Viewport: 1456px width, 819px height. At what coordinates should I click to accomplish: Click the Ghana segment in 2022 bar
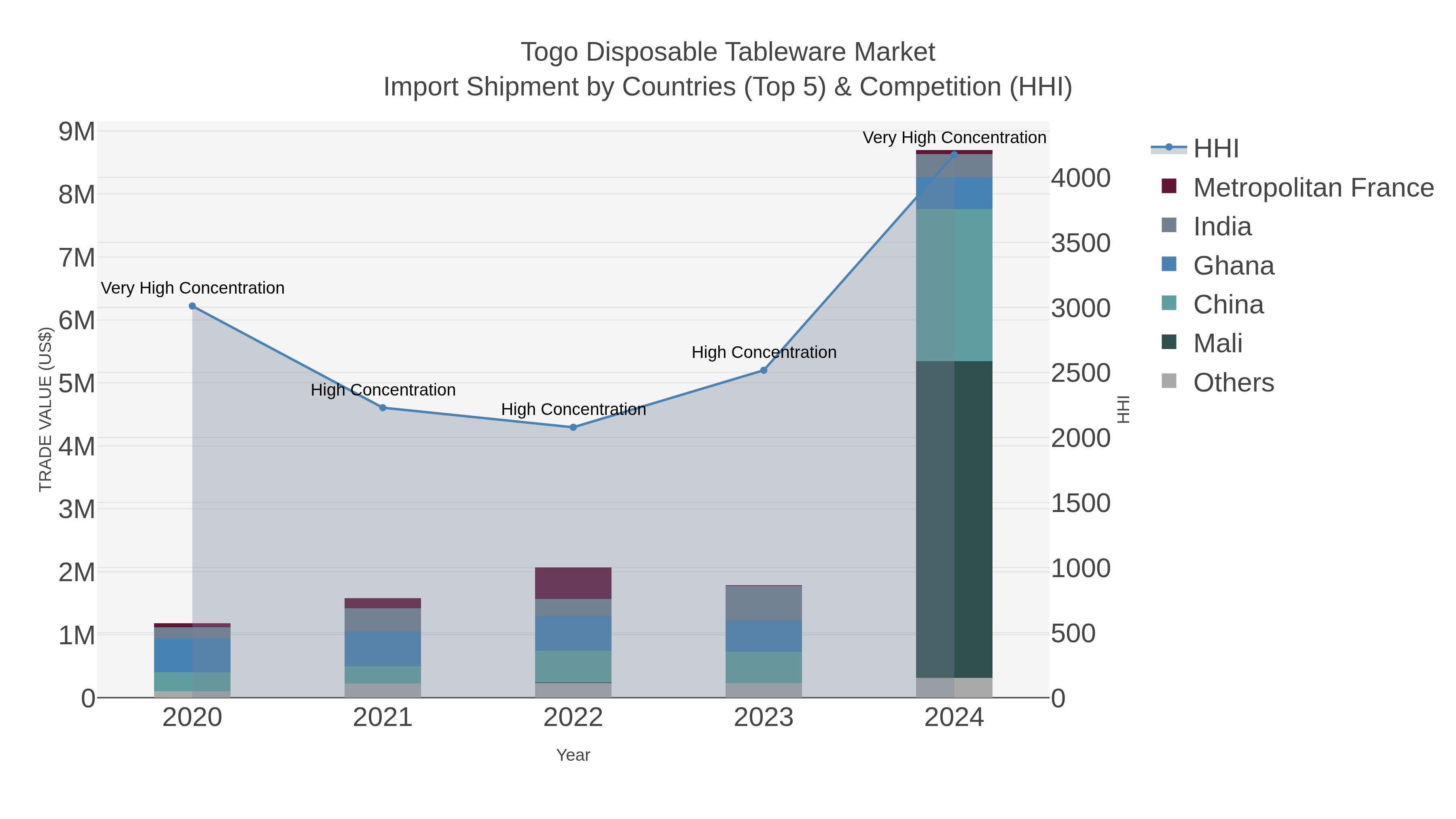[x=573, y=634]
